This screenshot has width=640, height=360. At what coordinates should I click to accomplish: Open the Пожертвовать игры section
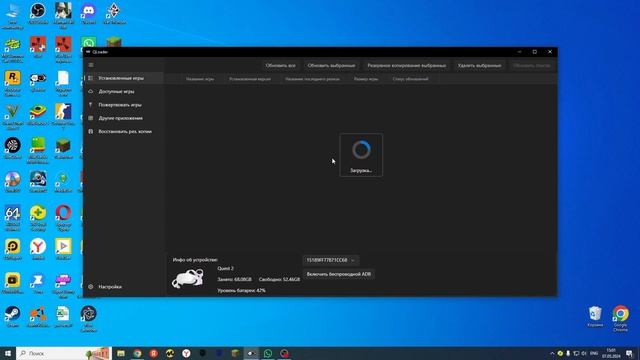pyautogui.click(x=123, y=105)
